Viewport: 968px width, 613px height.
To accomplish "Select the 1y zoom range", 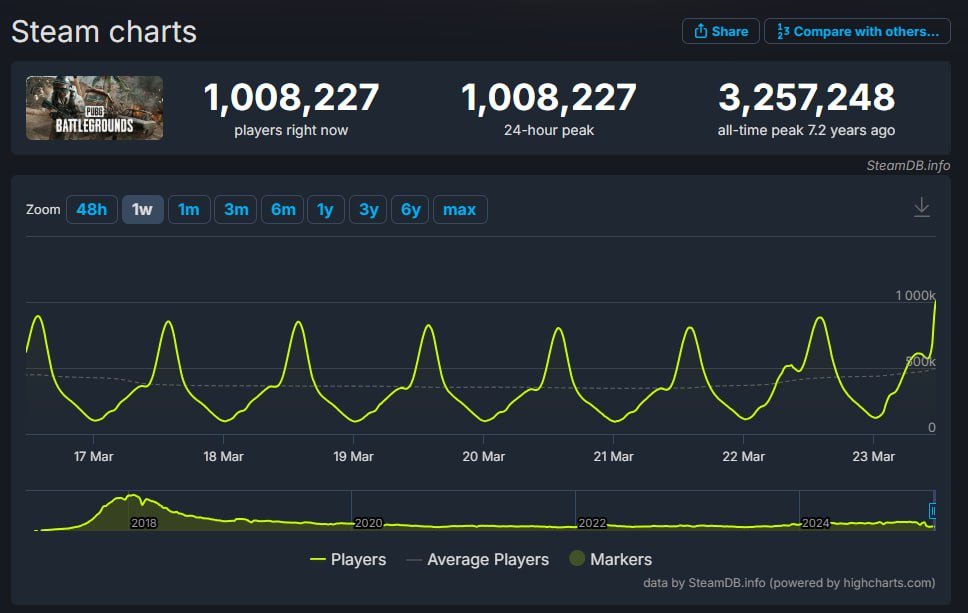I will point(325,209).
